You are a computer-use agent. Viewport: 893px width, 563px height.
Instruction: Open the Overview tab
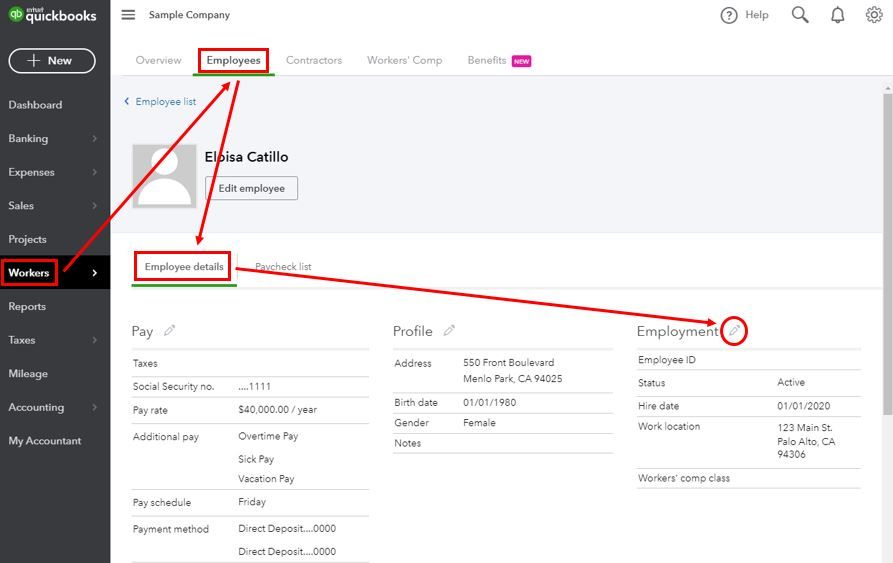158,60
